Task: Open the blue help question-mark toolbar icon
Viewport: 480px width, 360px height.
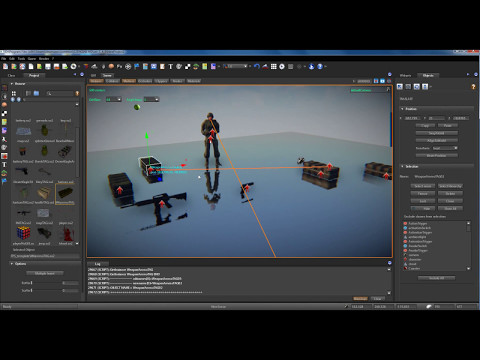Action: [320, 67]
